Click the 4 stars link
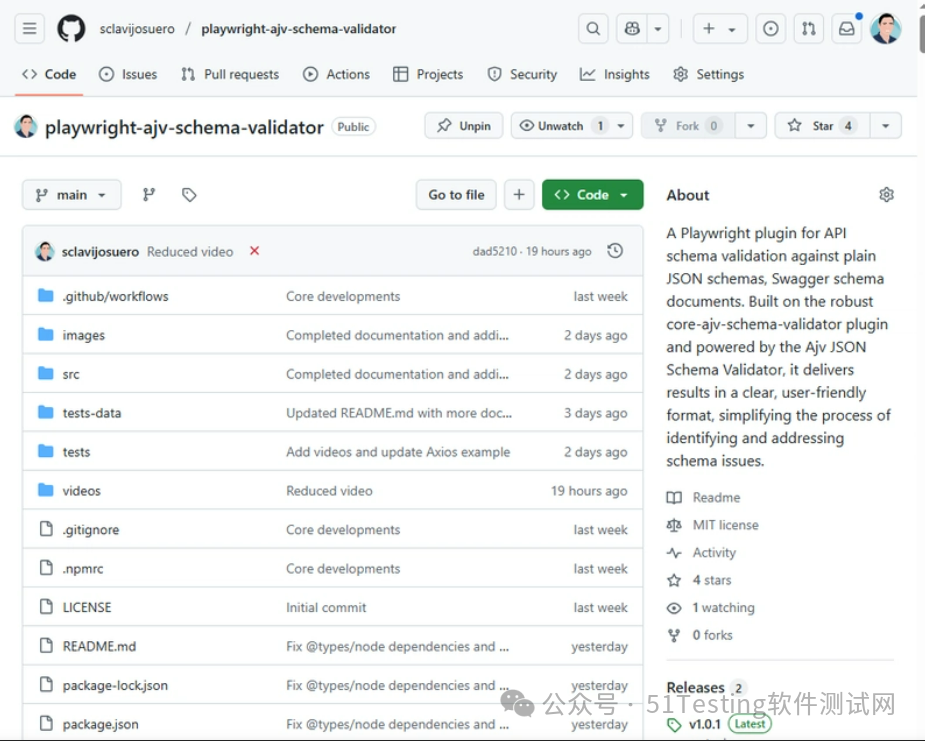The height and width of the screenshot is (741, 925). click(711, 581)
